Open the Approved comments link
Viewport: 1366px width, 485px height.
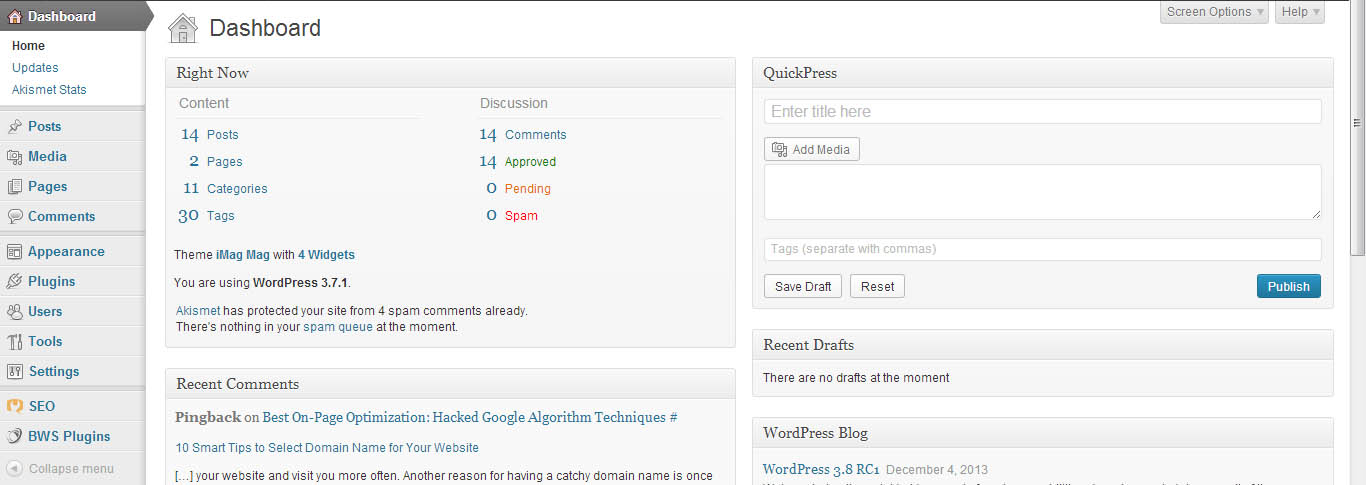point(530,162)
